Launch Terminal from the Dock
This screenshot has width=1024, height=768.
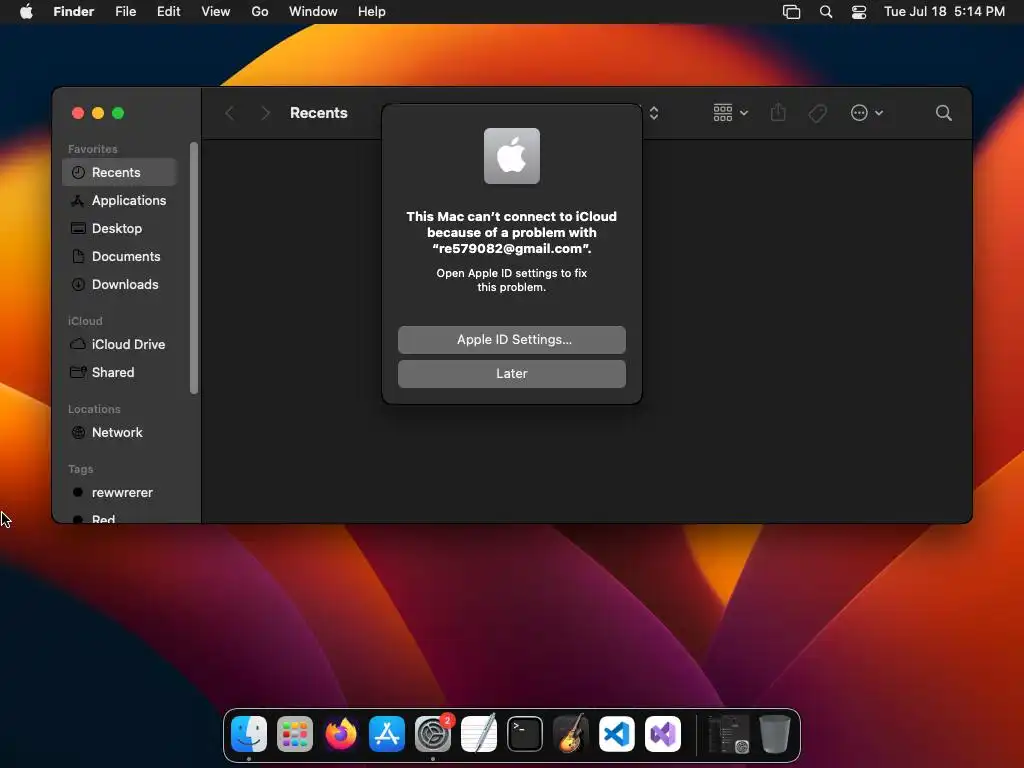[x=524, y=733]
